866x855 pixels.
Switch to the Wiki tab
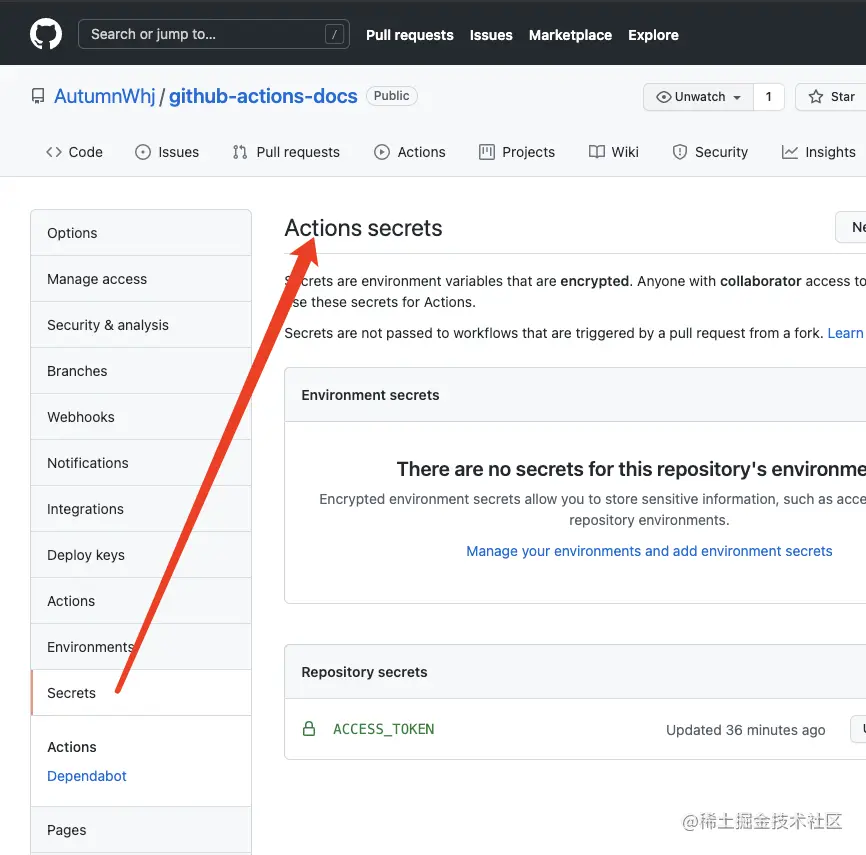click(x=614, y=152)
